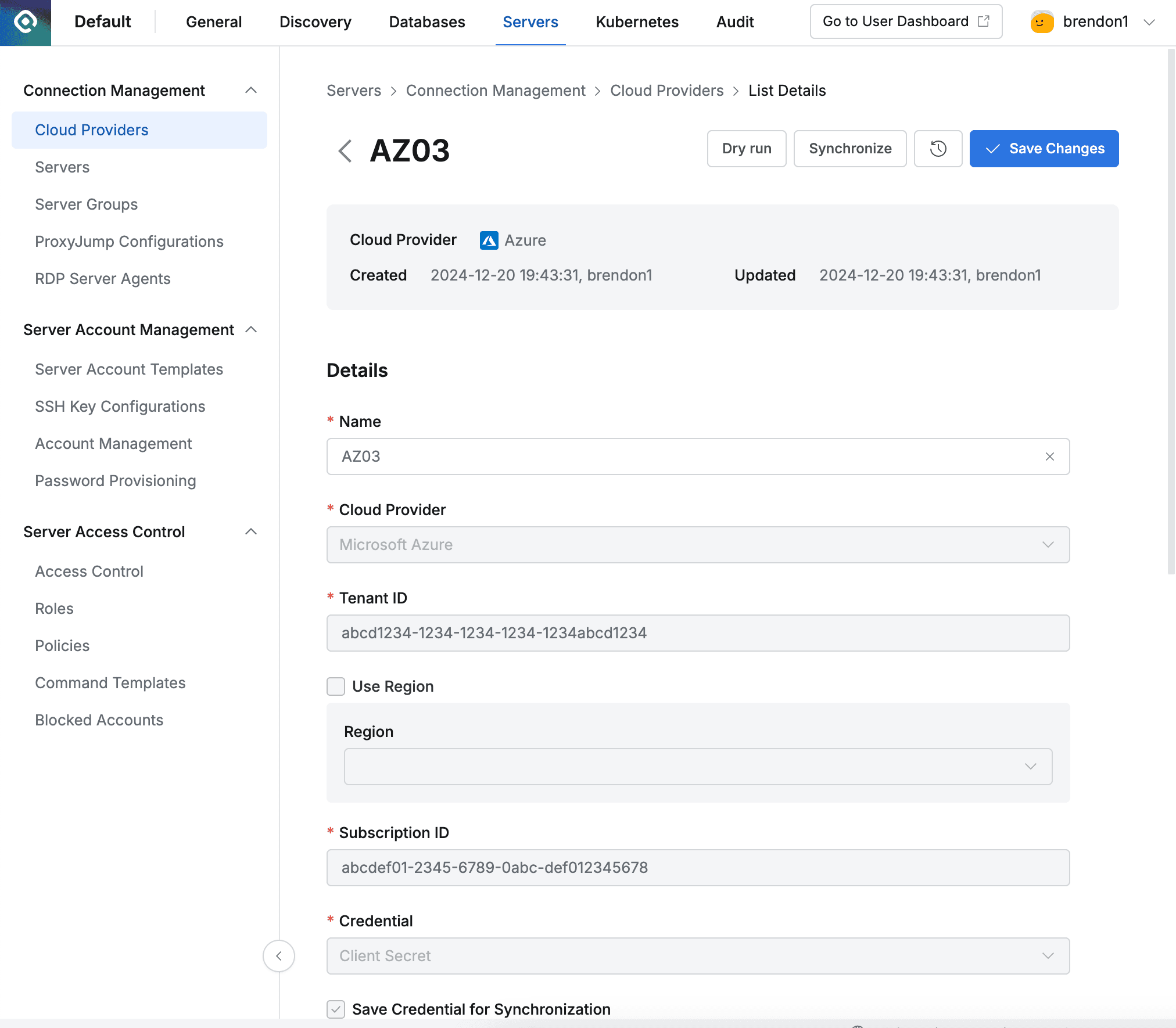Click the Azure logo next to Cloud Provider
Viewport: 1176px width, 1028px height.
click(x=487, y=240)
